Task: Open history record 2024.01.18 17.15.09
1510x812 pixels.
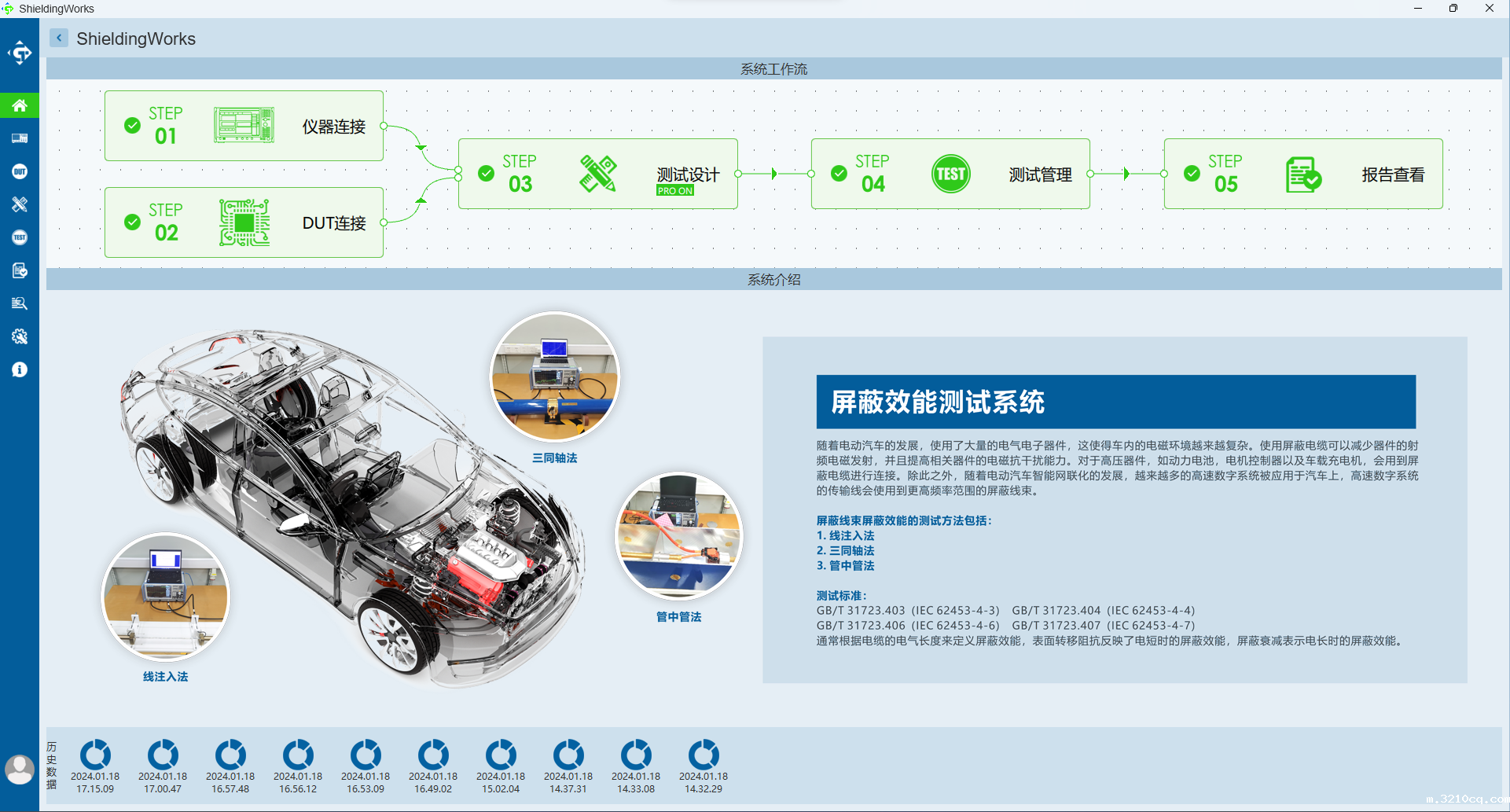Action: coord(95,766)
